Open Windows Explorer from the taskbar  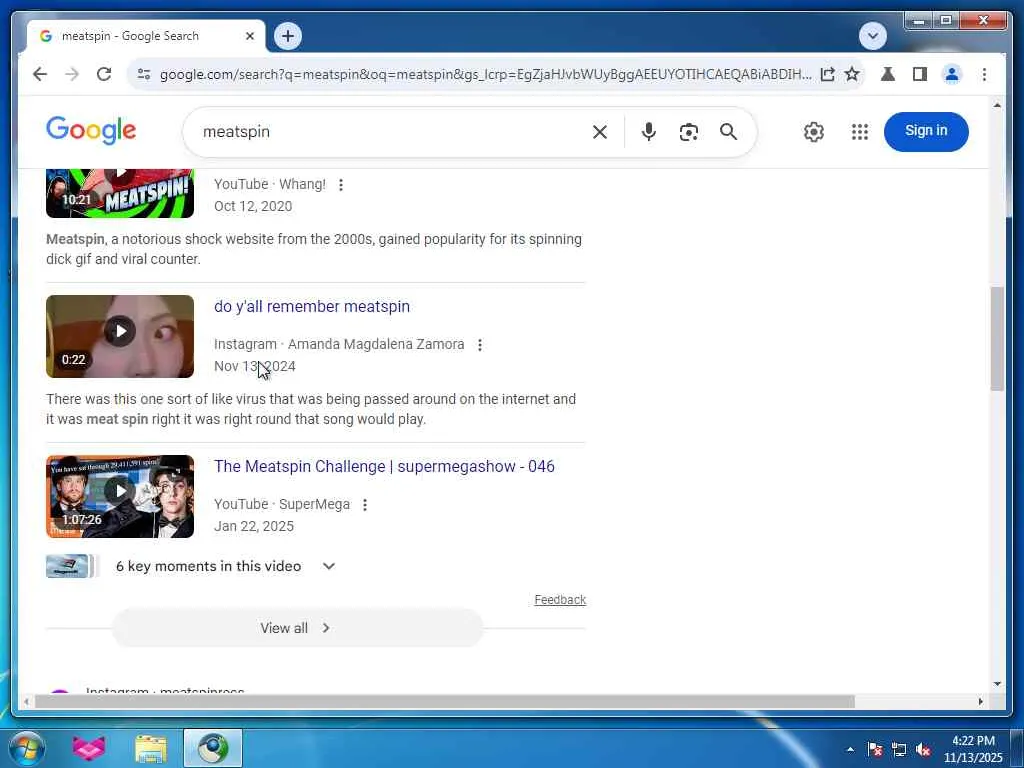150,748
